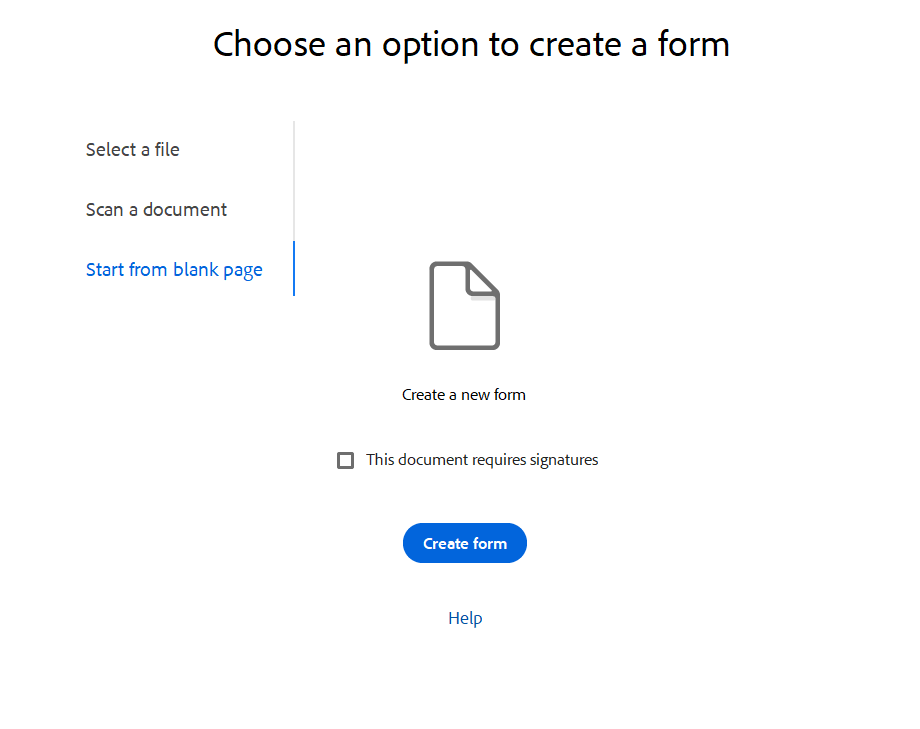Viewport: 920px width, 729px height.
Task: Switch to Select a file option
Action: [x=133, y=149]
